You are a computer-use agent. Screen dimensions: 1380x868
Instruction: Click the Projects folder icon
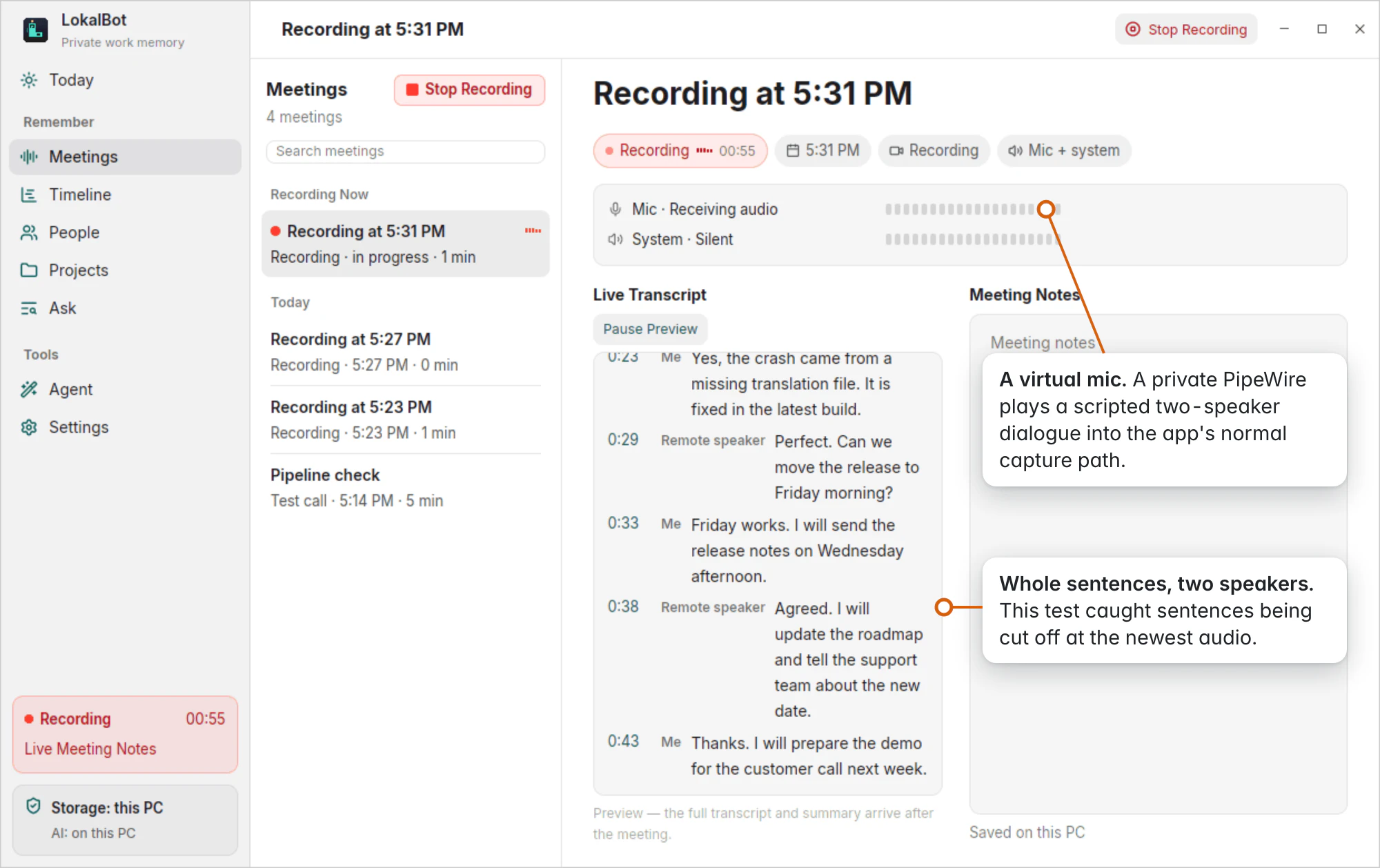[x=29, y=270]
